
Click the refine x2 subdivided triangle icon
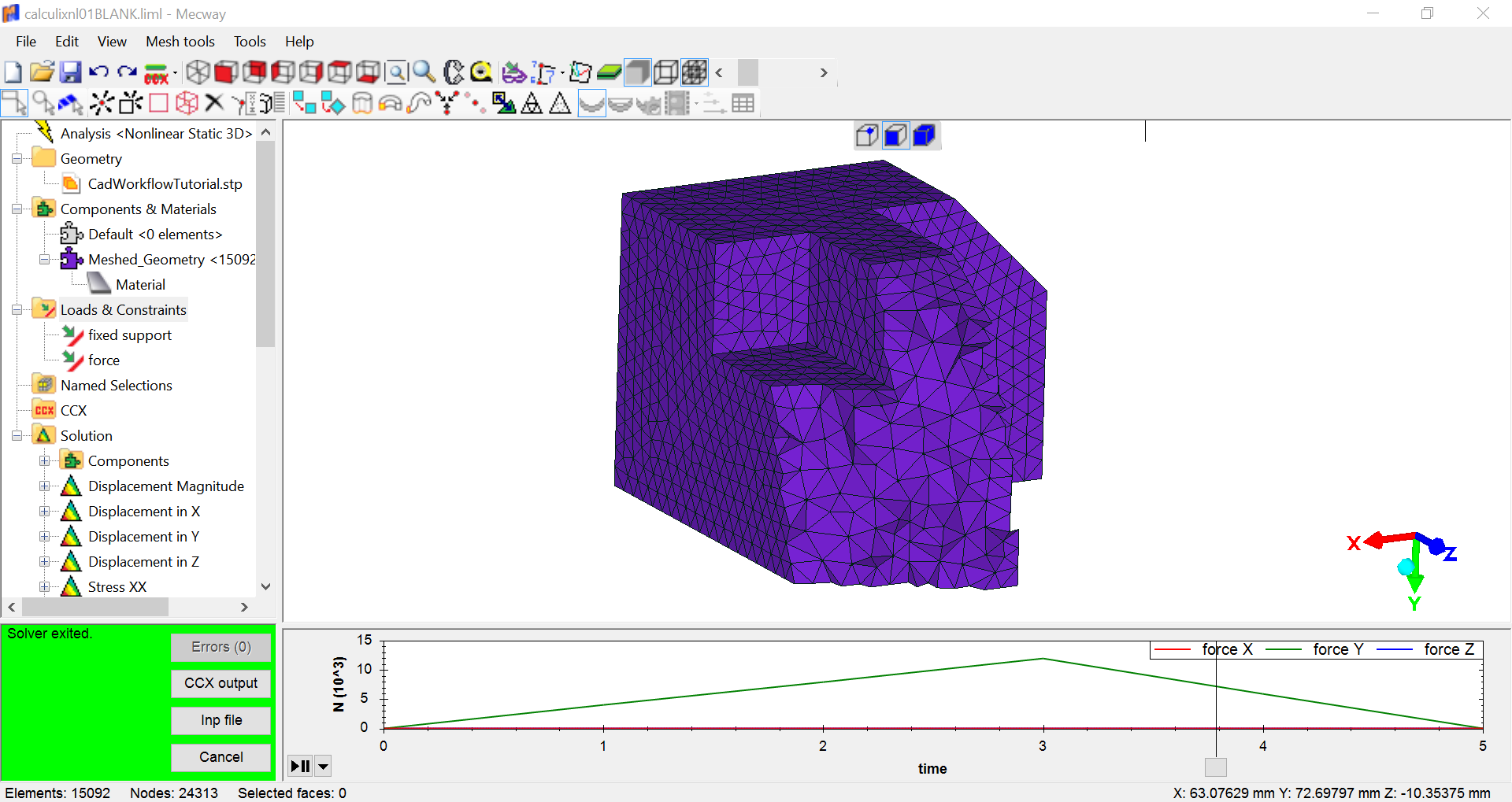coord(532,103)
